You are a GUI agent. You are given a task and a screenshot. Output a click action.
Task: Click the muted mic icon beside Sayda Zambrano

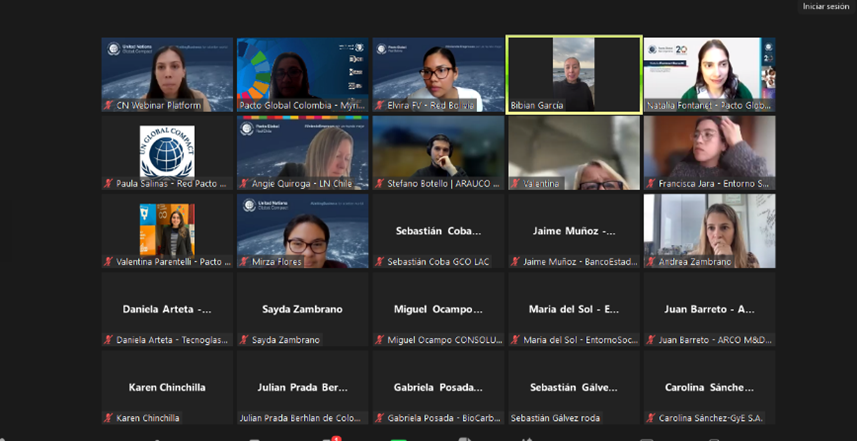(245, 340)
